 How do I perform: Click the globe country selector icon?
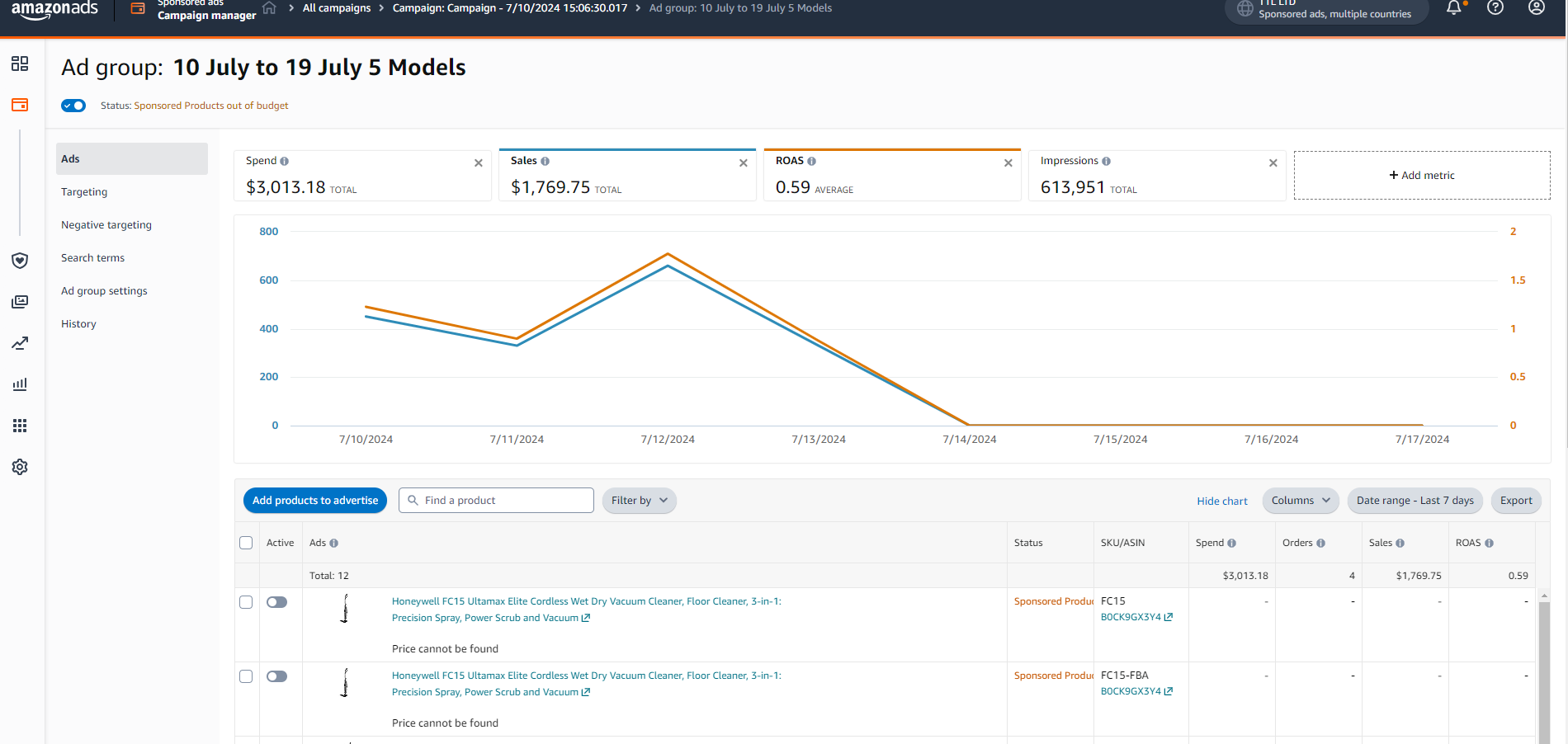pyautogui.click(x=1244, y=8)
